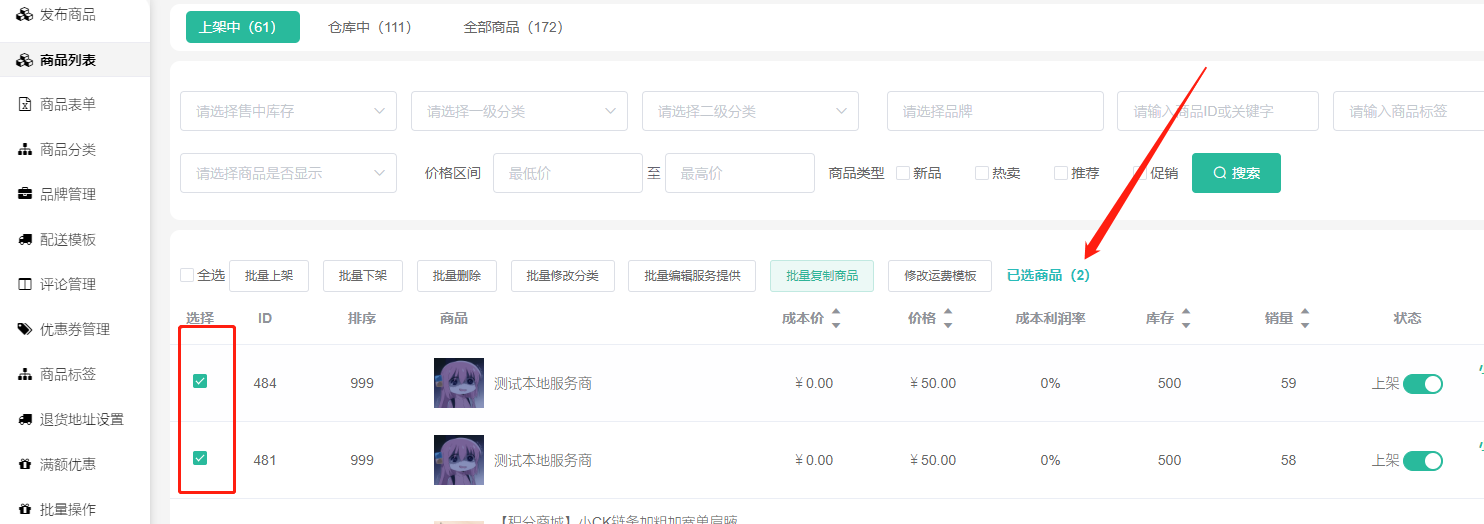Click the 商品分类 sidebar icon
Viewport: 1484px width, 524px height.
pyautogui.click(x=25, y=150)
